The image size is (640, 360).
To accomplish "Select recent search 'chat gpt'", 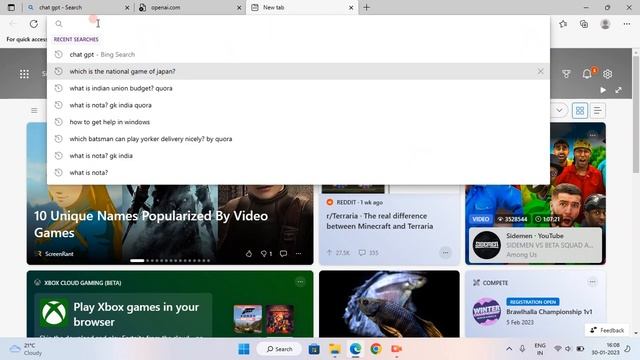I will point(298,55).
